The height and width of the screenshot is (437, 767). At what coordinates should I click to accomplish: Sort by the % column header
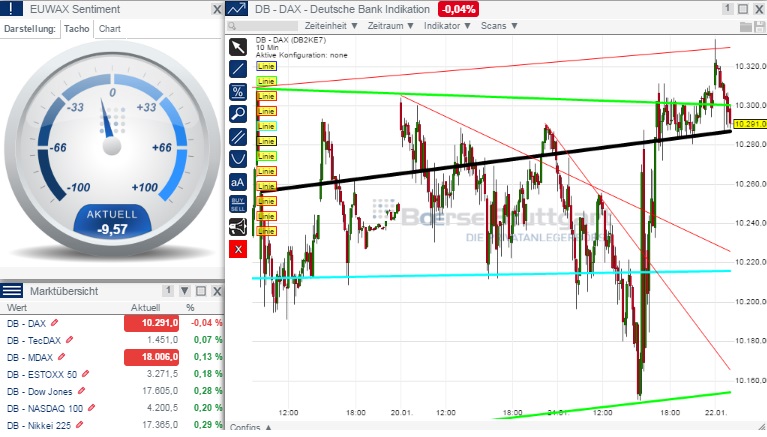[190, 308]
